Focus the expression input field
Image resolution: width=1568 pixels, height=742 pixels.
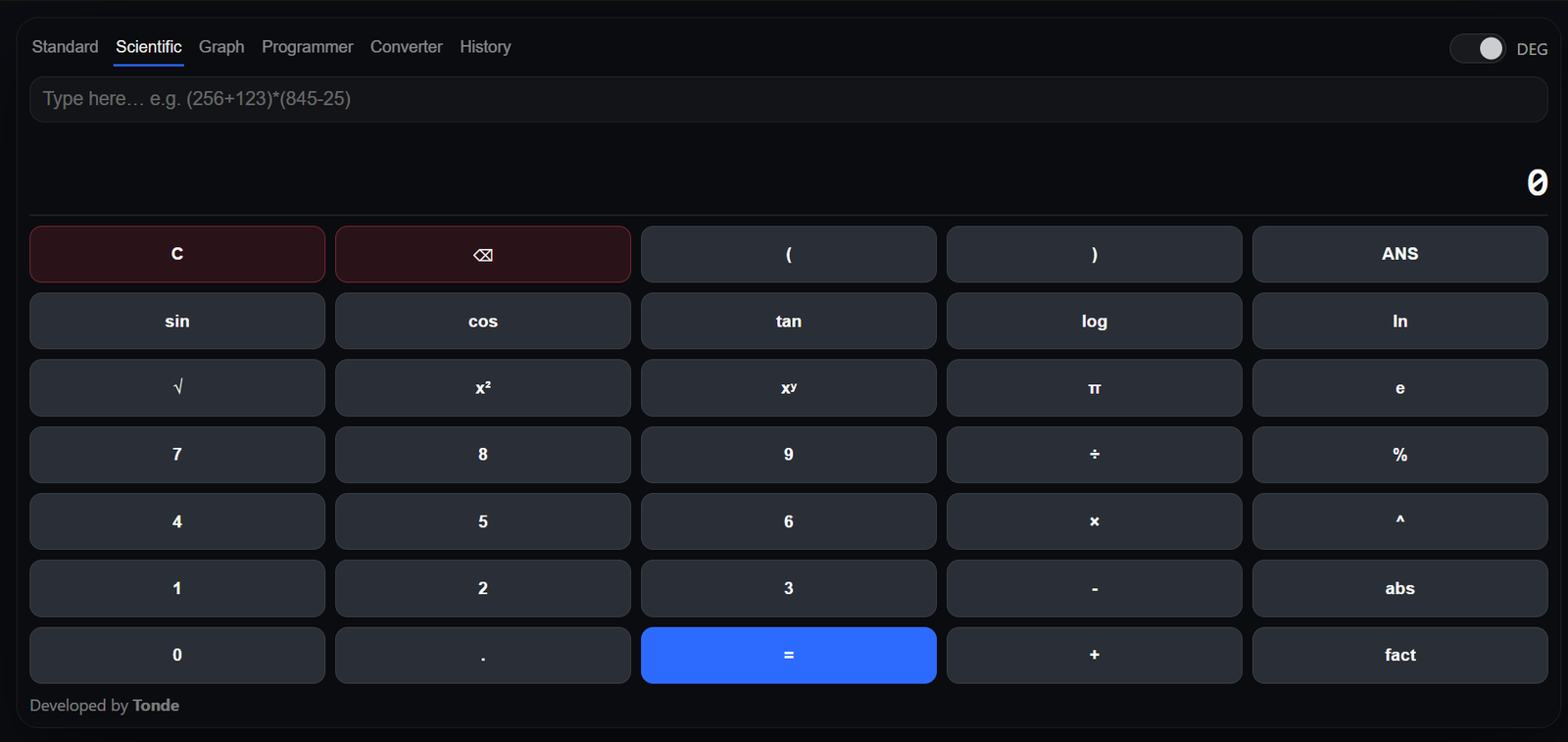(x=789, y=99)
